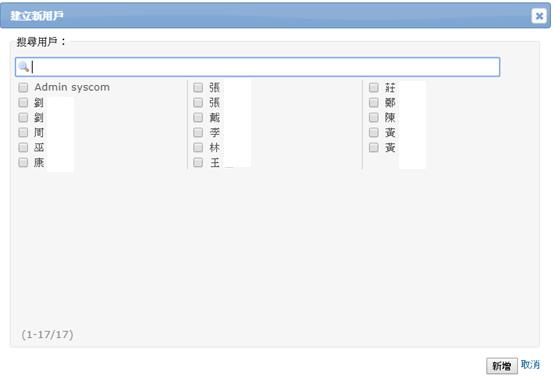Toggle the checkbox next to 陳
This screenshot has width=555, height=379.
[x=374, y=117]
